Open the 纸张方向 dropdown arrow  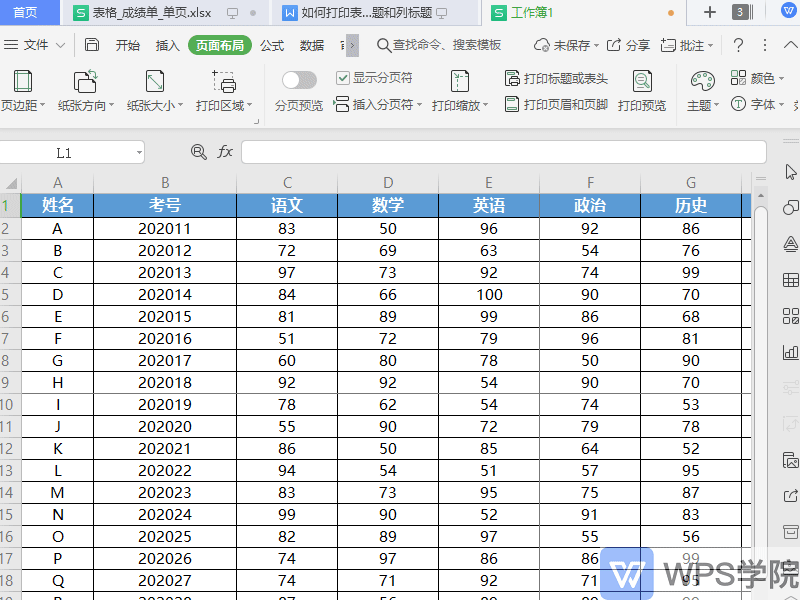click(x=111, y=105)
